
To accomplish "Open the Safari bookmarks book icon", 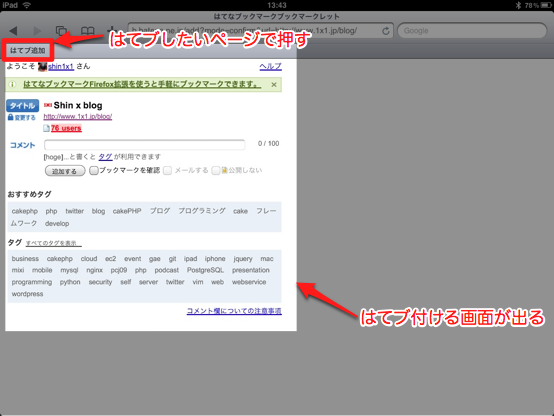I will pos(88,31).
